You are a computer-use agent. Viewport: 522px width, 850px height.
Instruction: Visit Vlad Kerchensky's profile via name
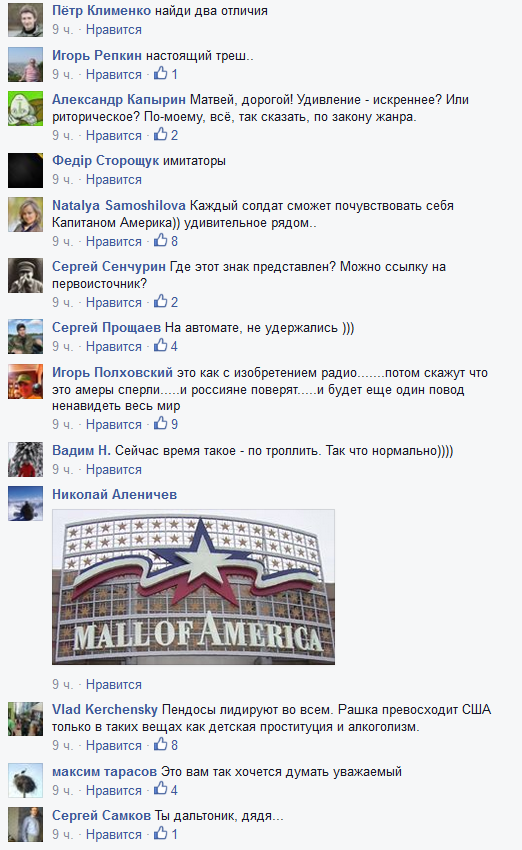point(105,710)
